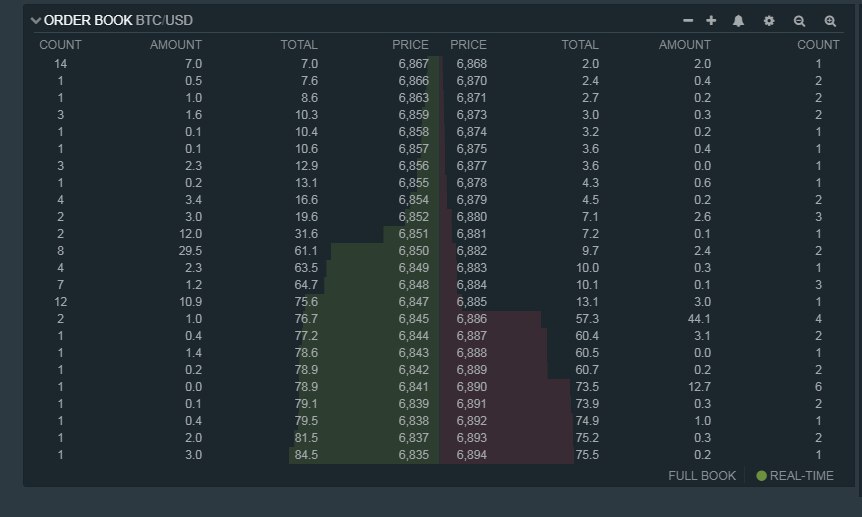The width and height of the screenshot is (862, 517).
Task: Select bid price 6,835
Action: [x=413, y=455]
